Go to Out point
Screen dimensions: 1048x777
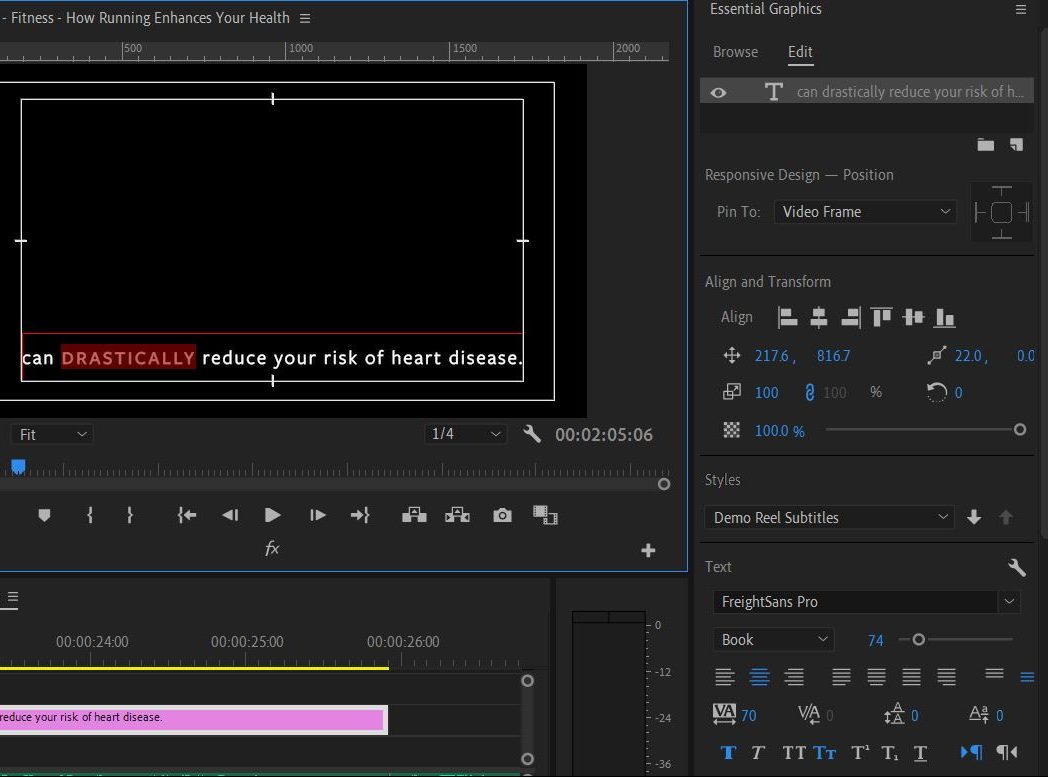pos(360,515)
